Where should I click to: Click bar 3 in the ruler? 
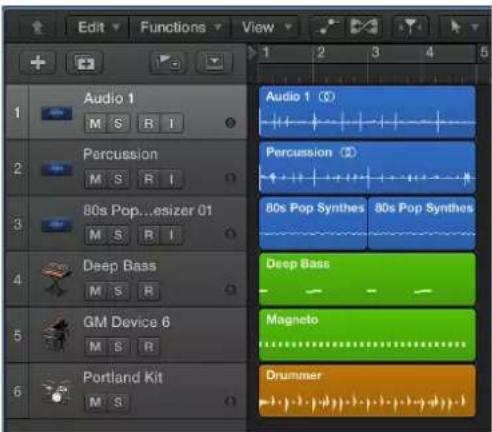click(x=375, y=53)
